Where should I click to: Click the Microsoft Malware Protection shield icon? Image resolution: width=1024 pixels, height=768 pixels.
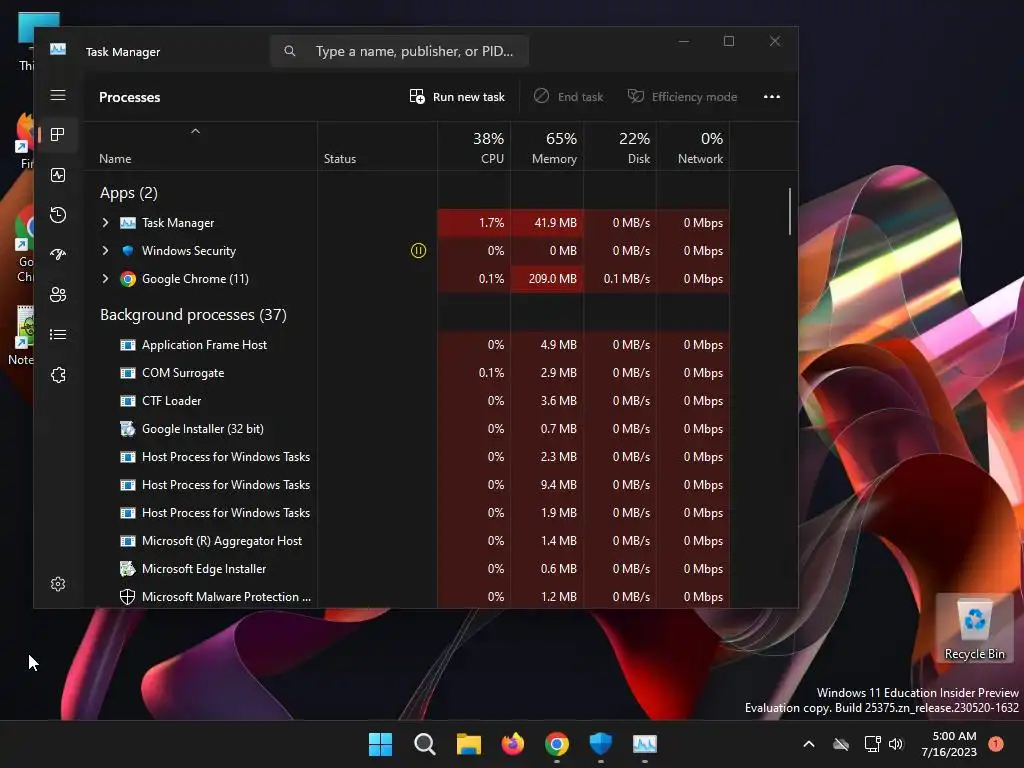127,597
